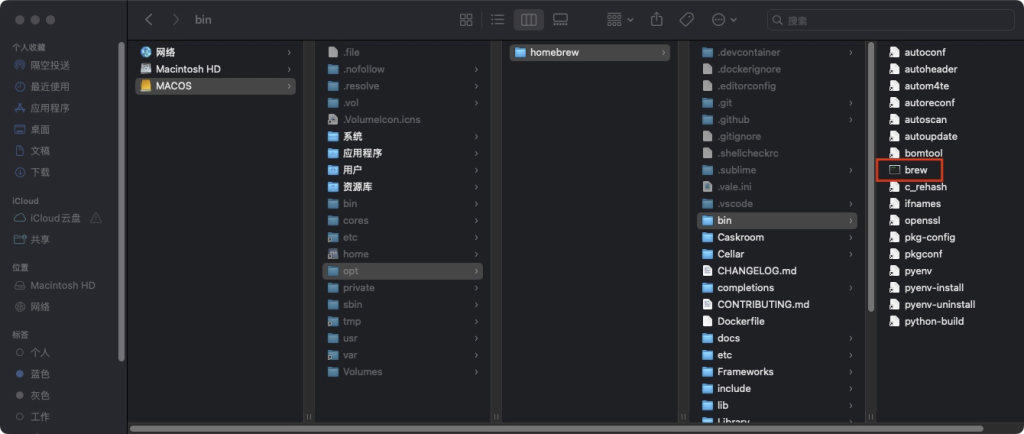1024x434 pixels.
Task: Switch to icon grid view
Action: click(466, 20)
